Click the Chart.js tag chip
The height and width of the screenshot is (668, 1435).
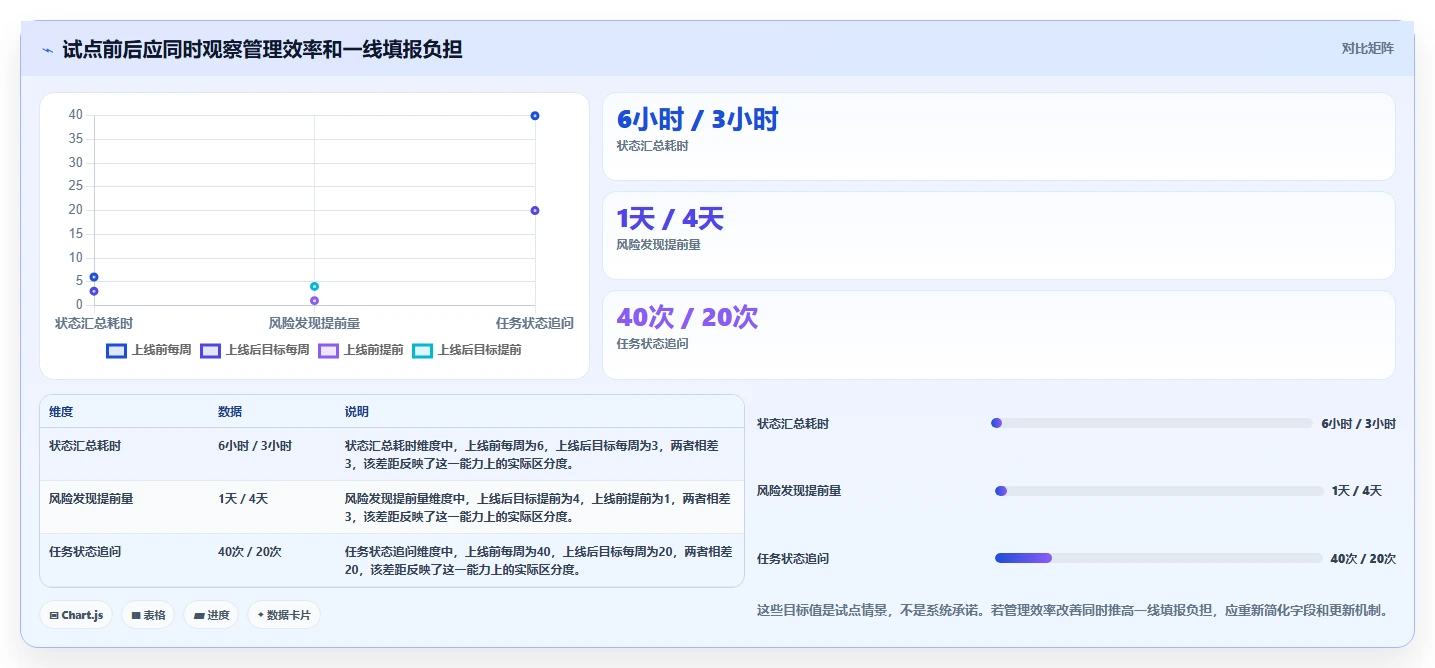[77, 615]
